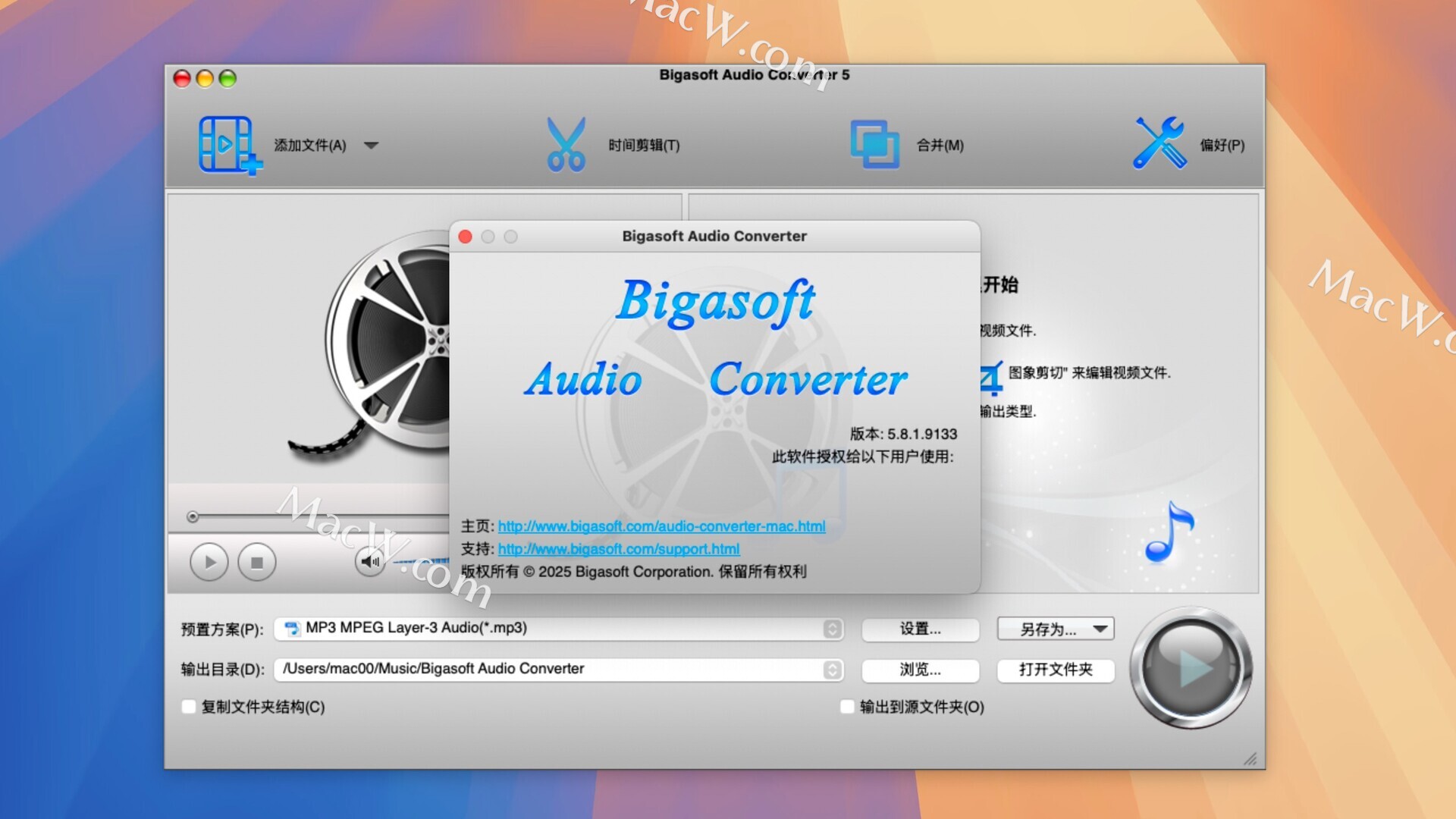Open the 预置方案 MP3 profile dropdown
This screenshot has width=1456, height=819.
click(x=559, y=629)
